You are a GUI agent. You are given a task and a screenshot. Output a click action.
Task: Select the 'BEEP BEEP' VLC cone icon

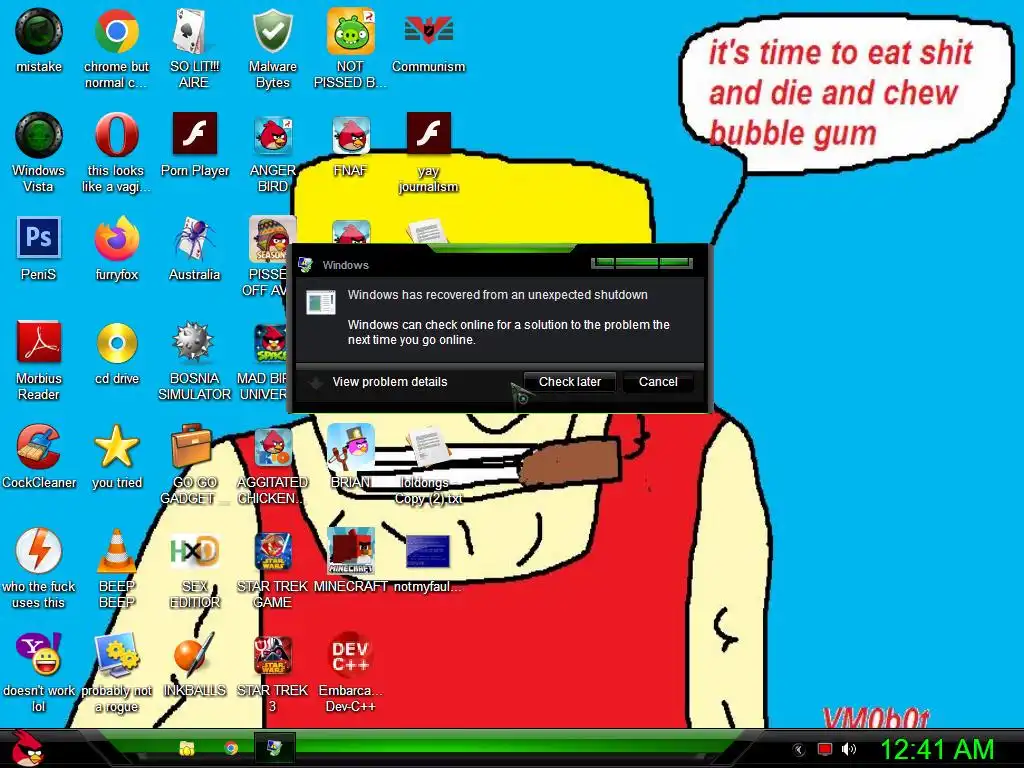pos(116,568)
